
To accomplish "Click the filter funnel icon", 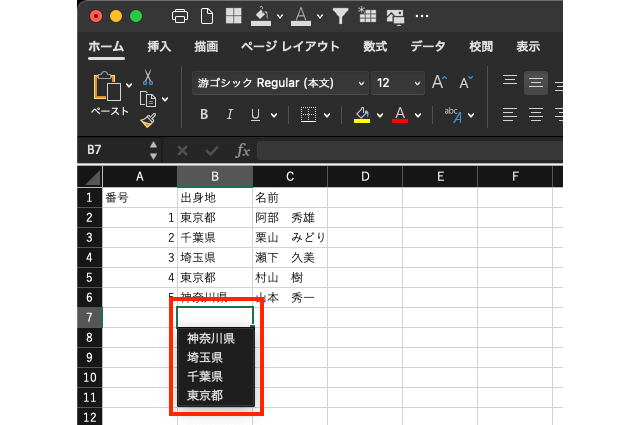I will click(x=341, y=16).
